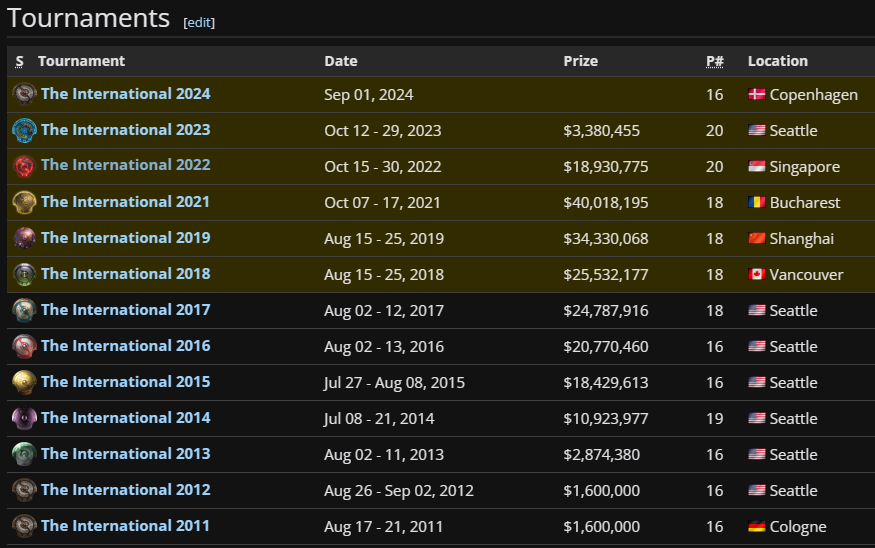The height and width of the screenshot is (548, 875).
Task: Click the Denmark flag beside Copenhagen
Action: 756,95
